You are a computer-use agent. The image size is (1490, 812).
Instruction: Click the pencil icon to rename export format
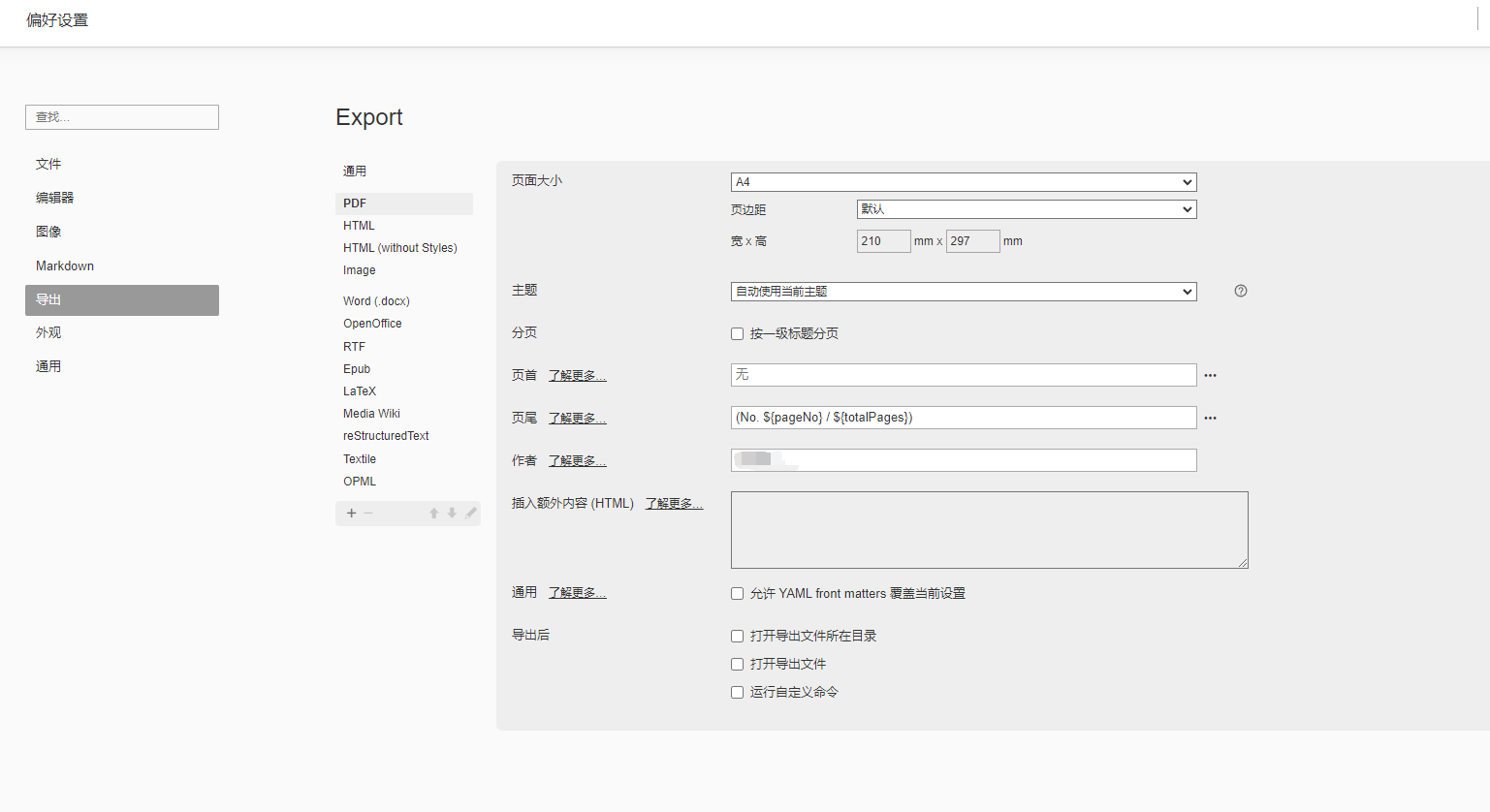click(471, 514)
